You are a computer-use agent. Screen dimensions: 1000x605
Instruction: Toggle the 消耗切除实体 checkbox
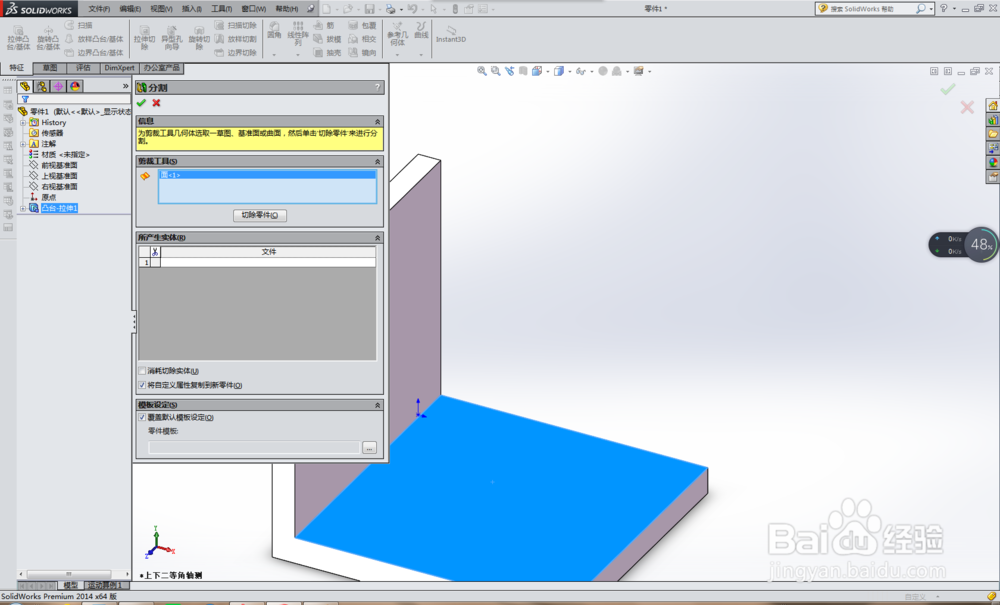[x=142, y=371]
